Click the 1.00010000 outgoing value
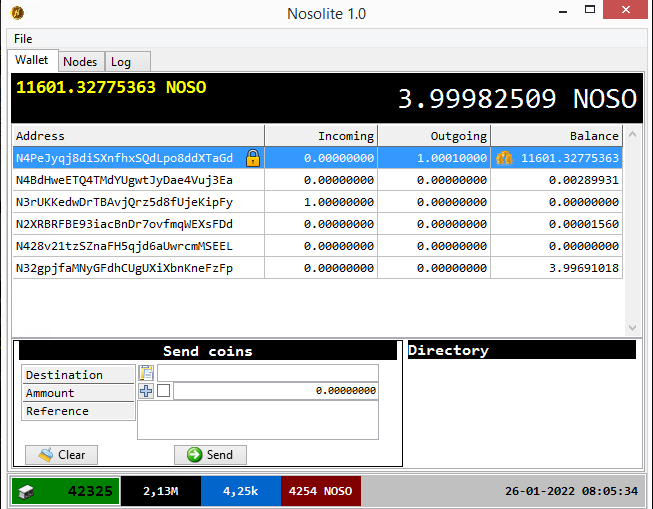This screenshot has height=509, width=653. click(452, 158)
